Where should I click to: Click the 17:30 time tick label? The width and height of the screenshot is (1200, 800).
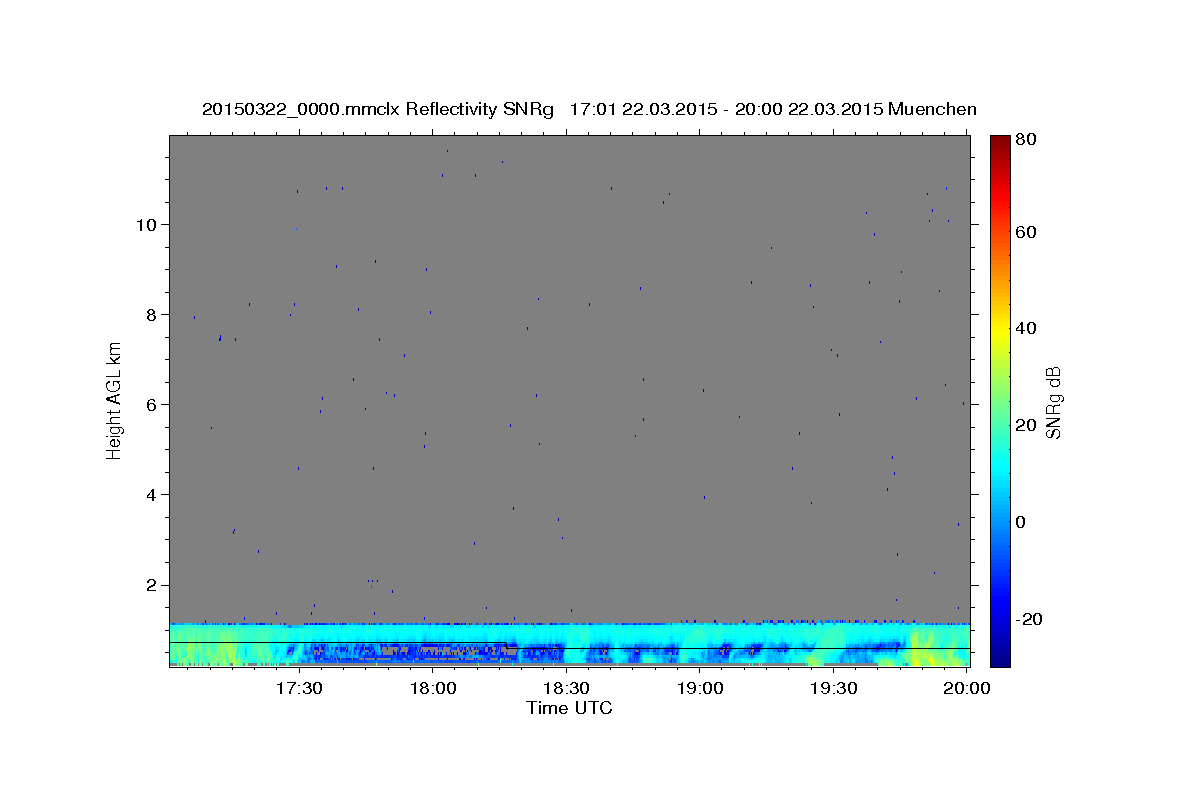click(298, 689)
